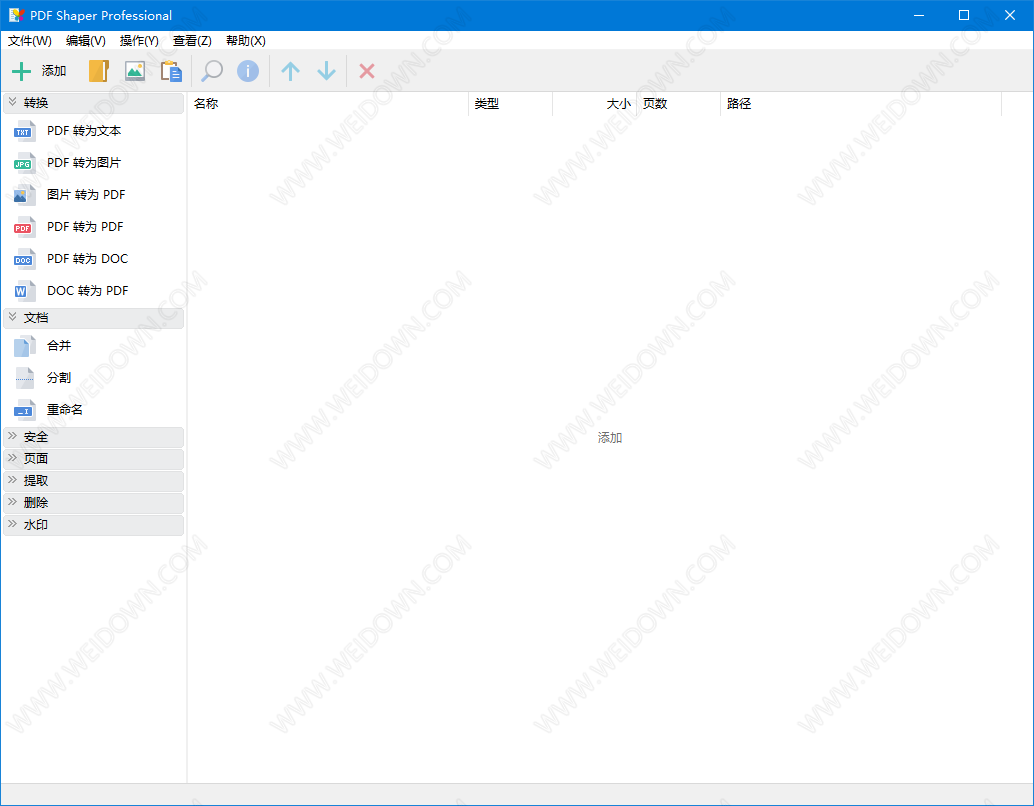Close the PDF Shaper window
This screenshot has width=1034, height=806.
1010,15
